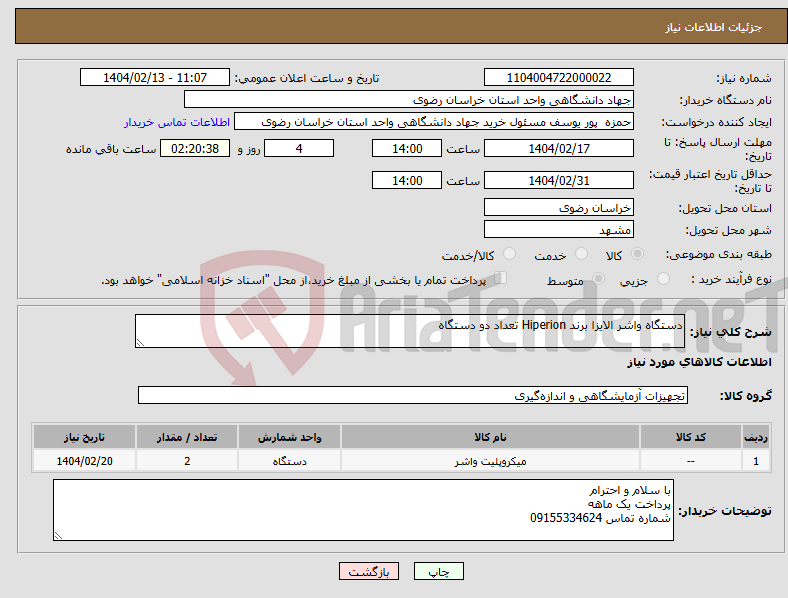Open اطلاعات تماس خریدار link
Viewport: 788px width, 598px height.
177,122
